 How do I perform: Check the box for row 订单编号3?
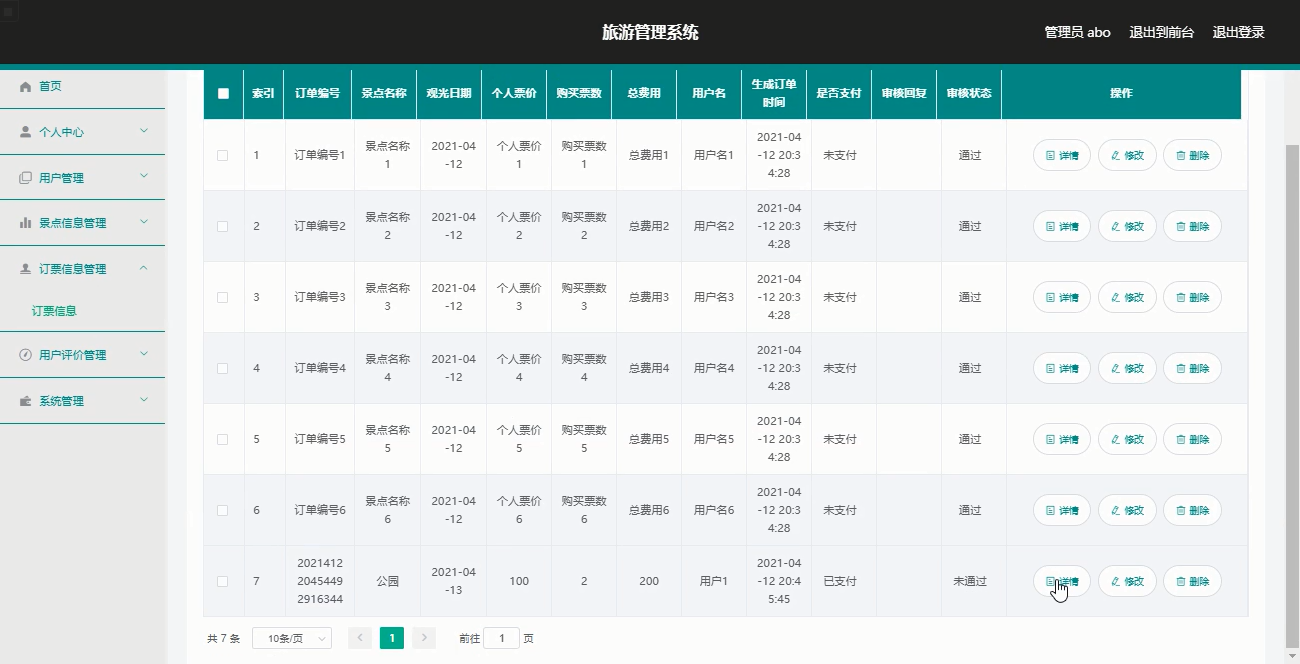pos(223,297)
